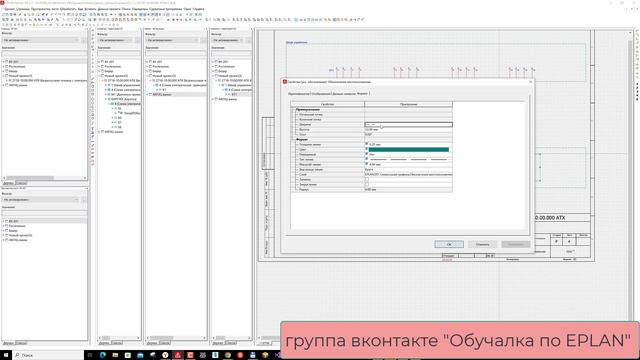Screen dimensions: 640x360
Task: Open the Параметры menu
Action: (140, 9)
